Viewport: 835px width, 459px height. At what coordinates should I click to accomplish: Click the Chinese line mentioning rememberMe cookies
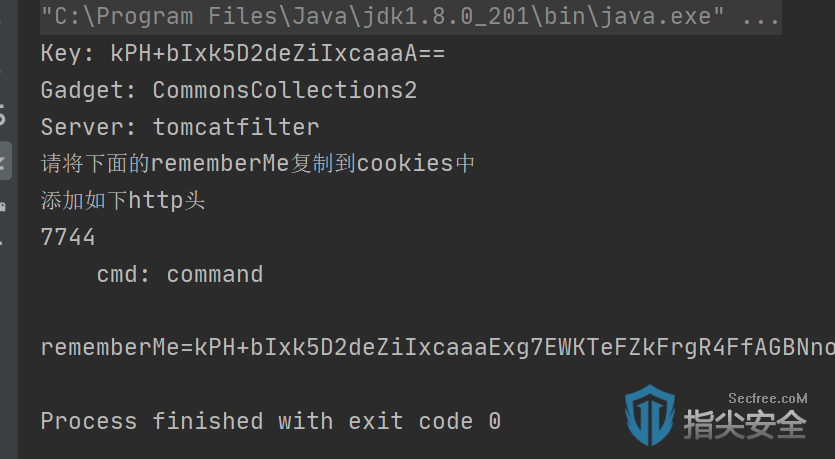(258, 163)
